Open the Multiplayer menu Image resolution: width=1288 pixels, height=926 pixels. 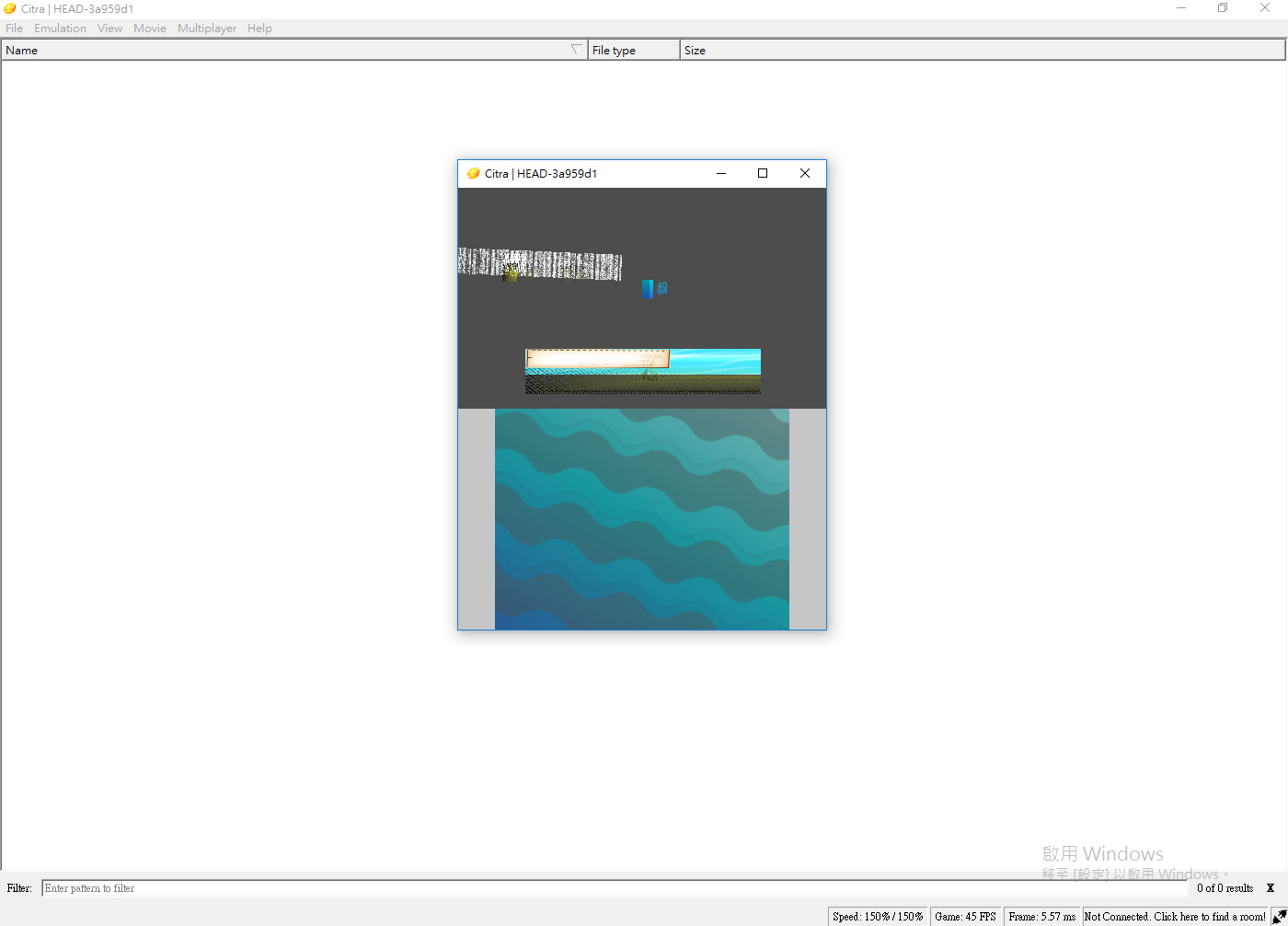(207, 29)
